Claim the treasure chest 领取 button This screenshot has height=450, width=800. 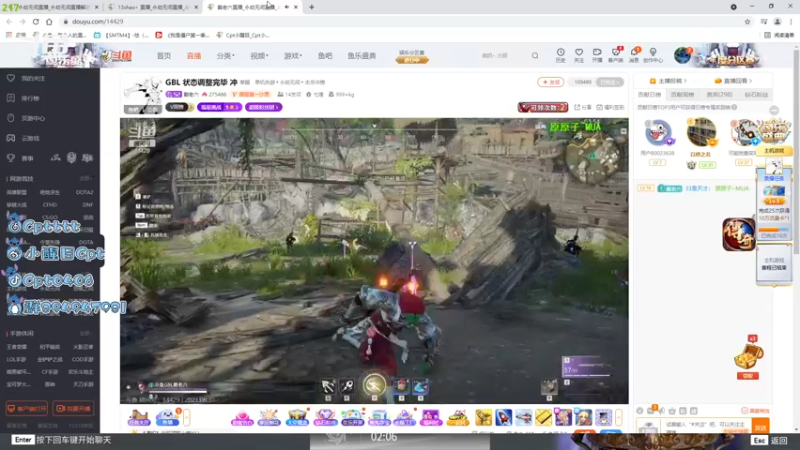[x=747, y=376]
